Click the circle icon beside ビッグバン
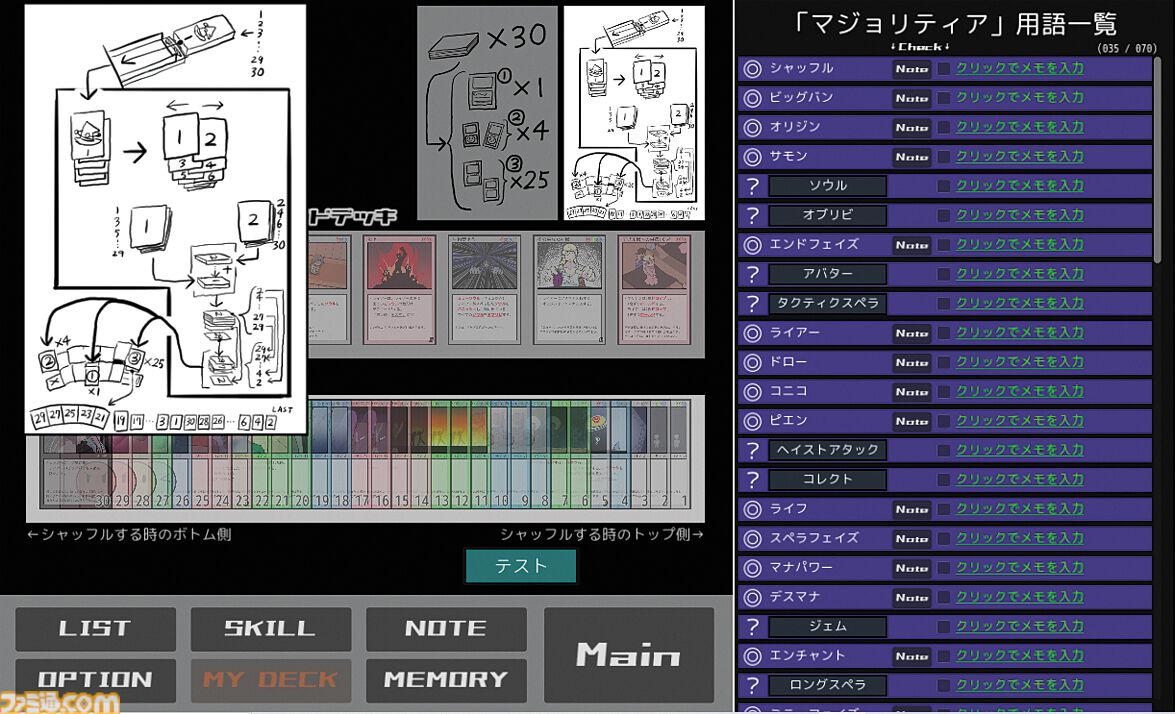This screenshot has height=714, width=1175. pyautogui.click(x=752, y=98)
